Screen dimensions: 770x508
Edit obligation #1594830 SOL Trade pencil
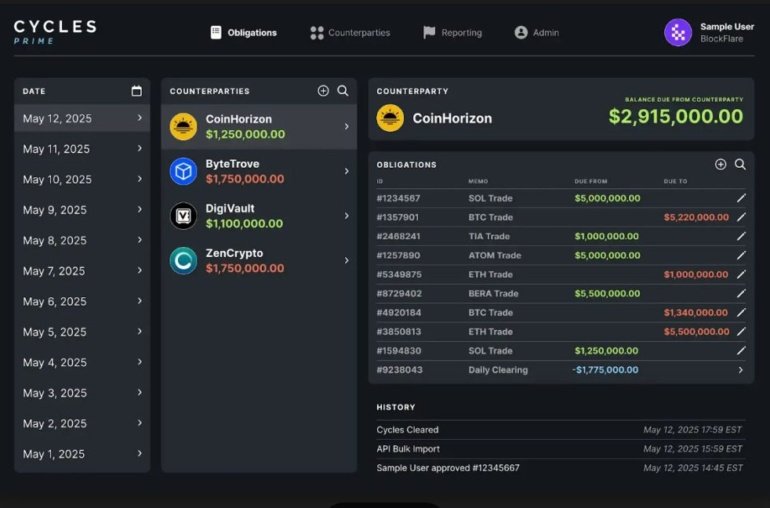tap(741, 351)
